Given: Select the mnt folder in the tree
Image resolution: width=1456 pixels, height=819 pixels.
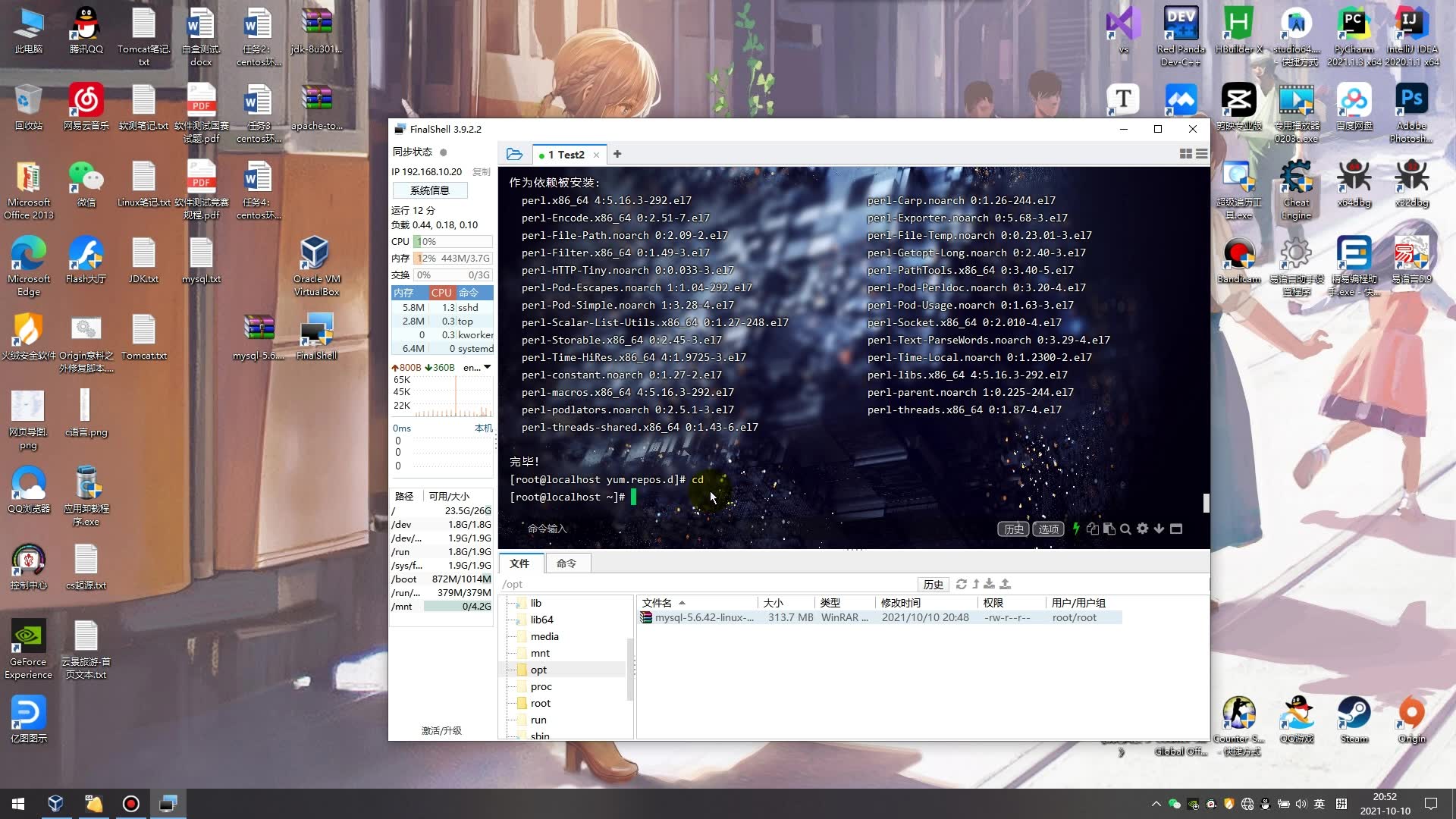Looking at the screenshot, I should (x=540, y=653).
